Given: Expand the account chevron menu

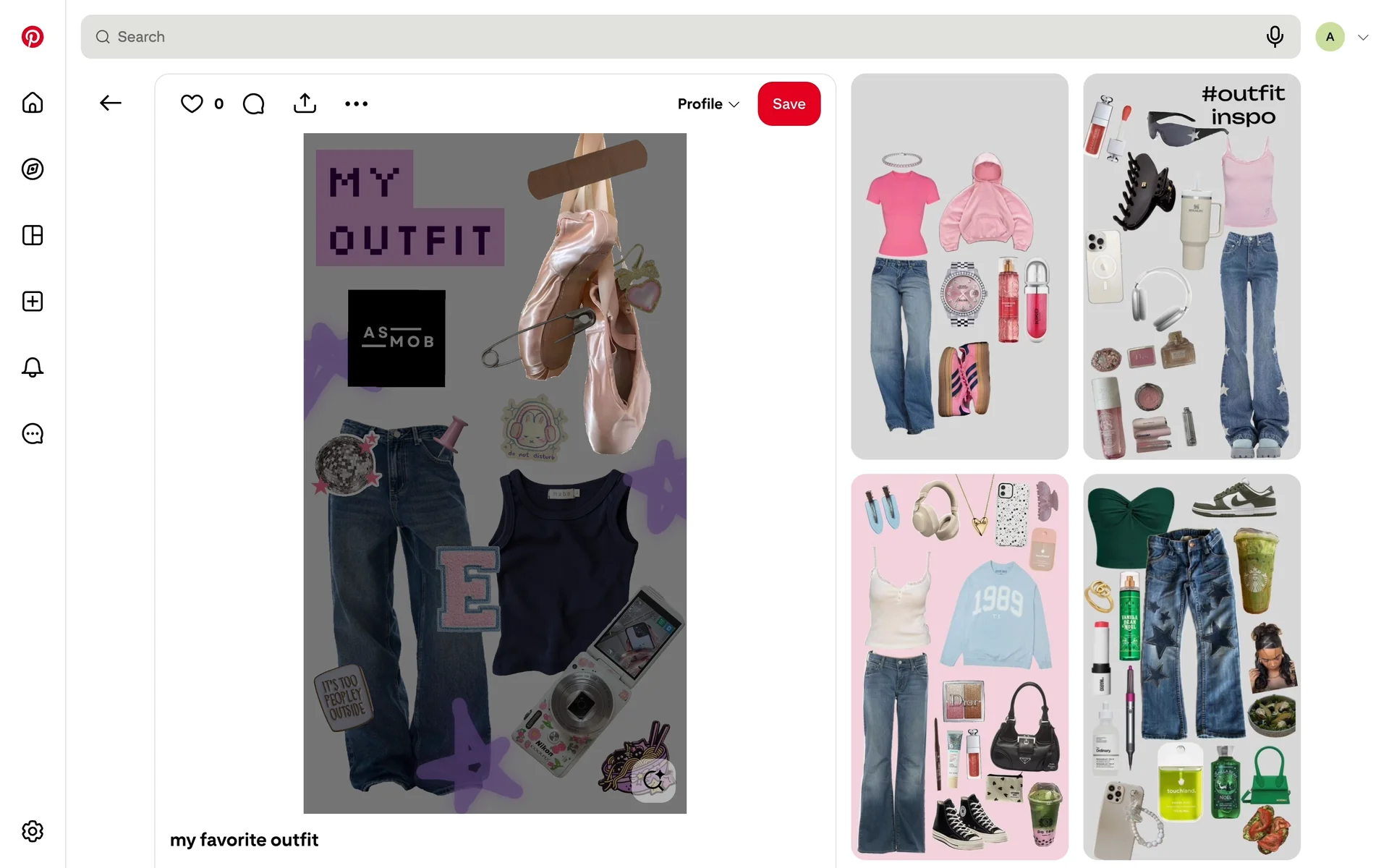Looking at the screenshot, I should click(1363, 38).
